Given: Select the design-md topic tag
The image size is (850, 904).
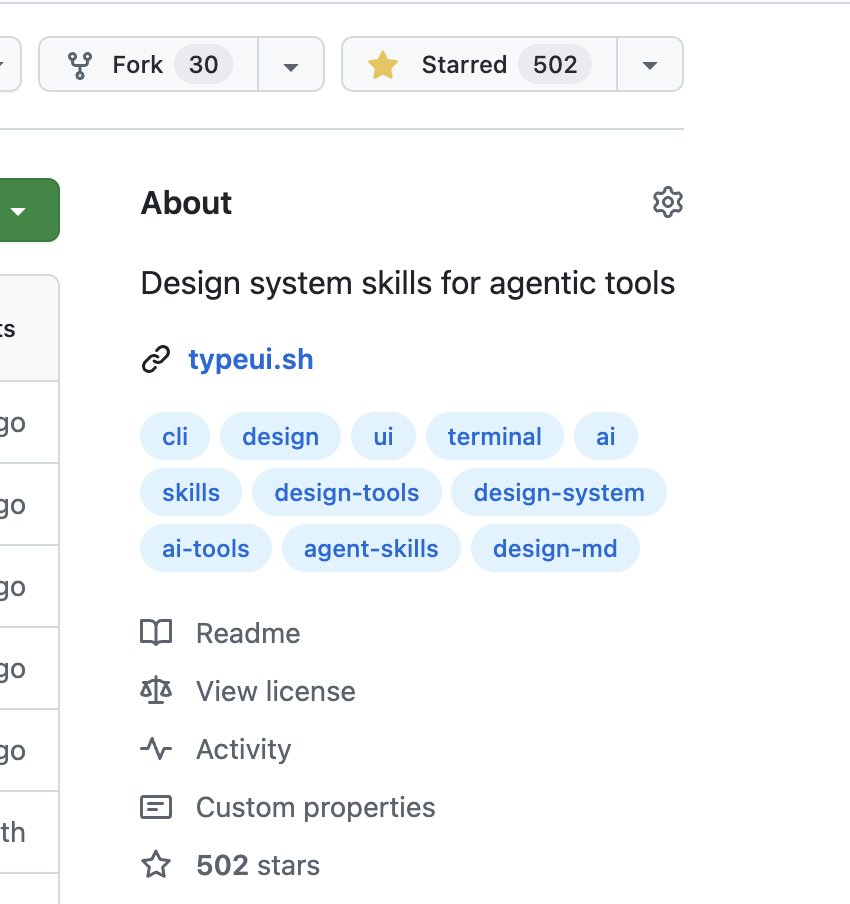Looking at the screenshot, I should pos(555,548).
